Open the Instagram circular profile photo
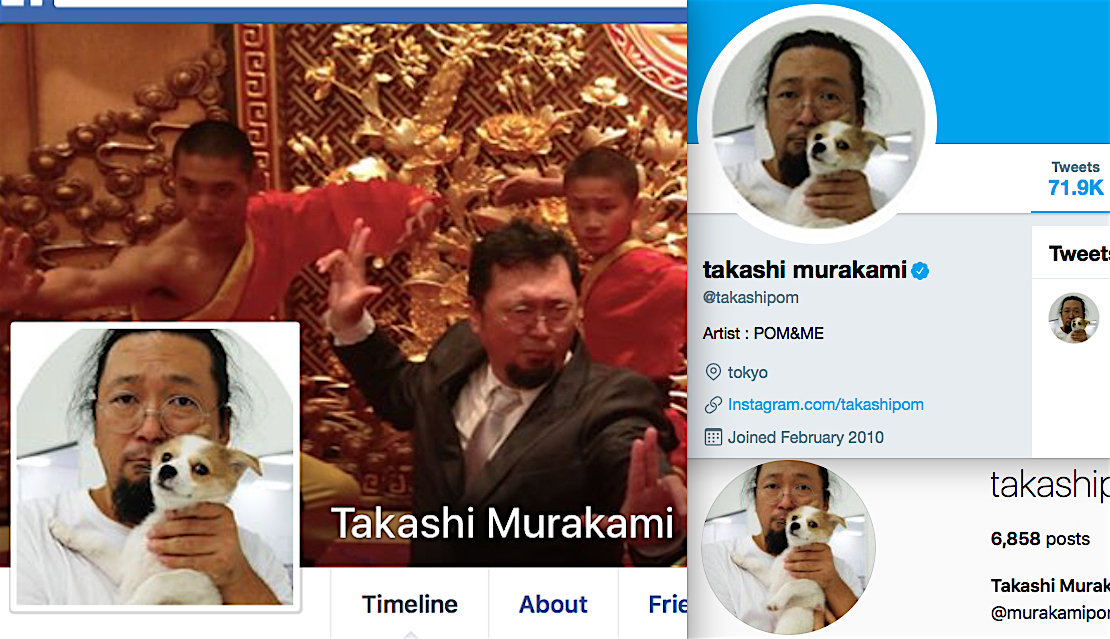Screen dimensions: 1110x639 [x=788, y=546]
